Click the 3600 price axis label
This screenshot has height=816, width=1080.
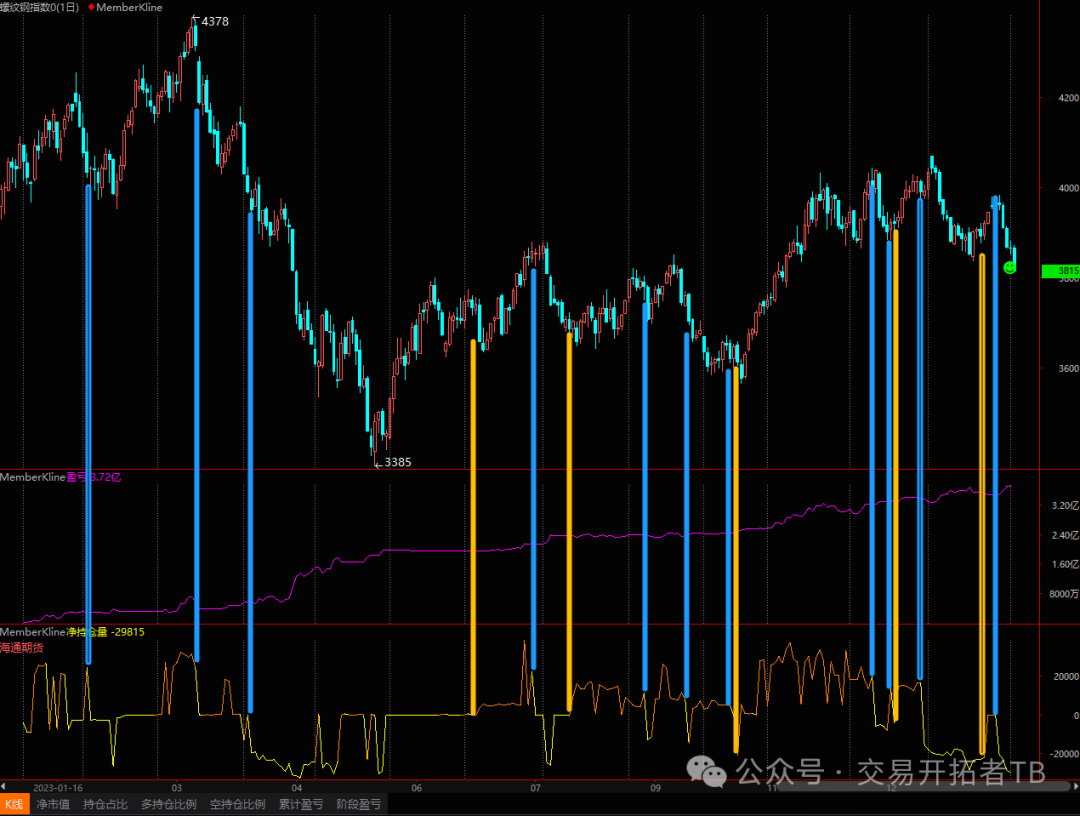pos(1068,368)
